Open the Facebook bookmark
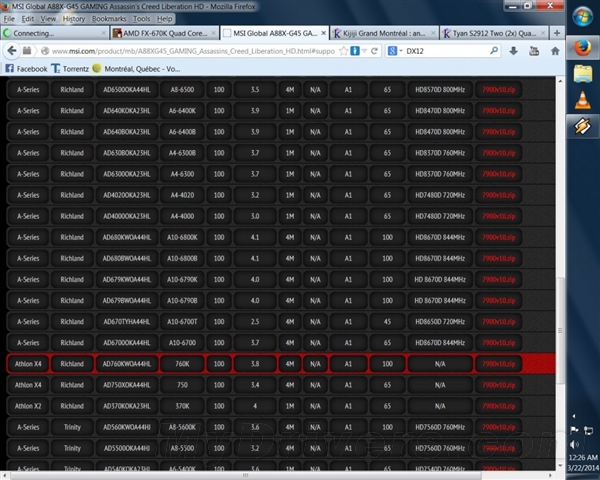Viewport: 600px width, 480px height. 26,69
